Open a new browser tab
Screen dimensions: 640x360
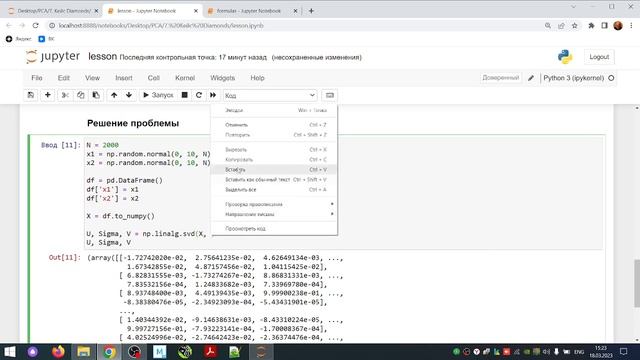click(311, 11)
